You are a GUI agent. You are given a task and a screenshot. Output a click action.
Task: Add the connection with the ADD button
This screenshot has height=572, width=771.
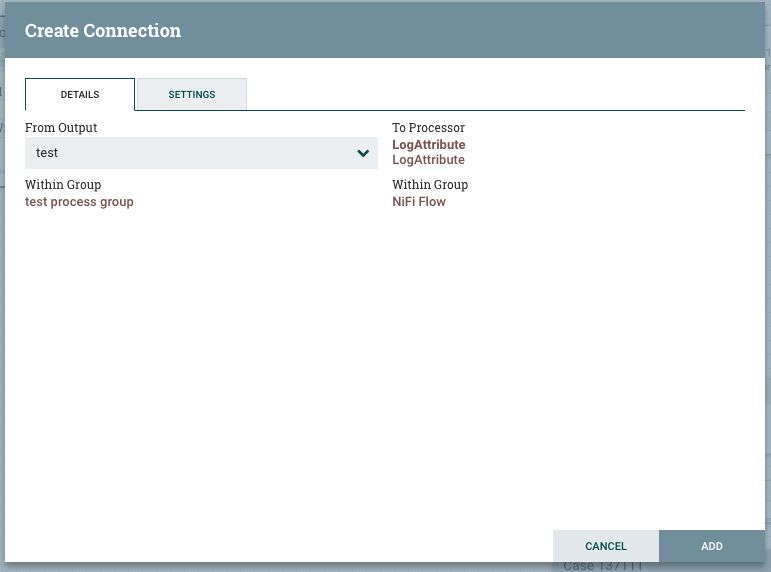click(712, 546)
